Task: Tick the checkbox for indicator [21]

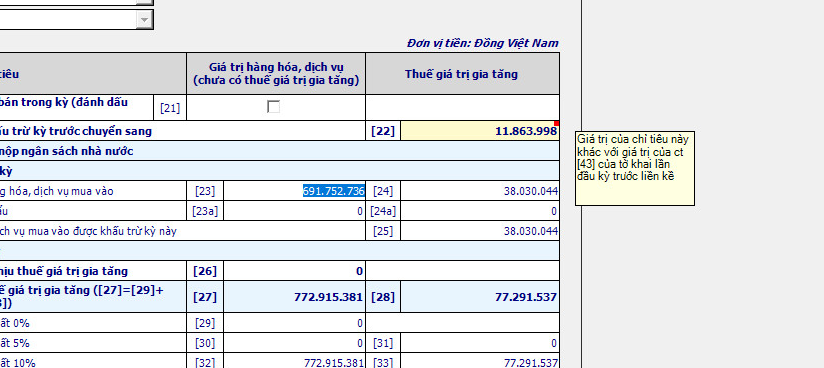Action: (273, 107)
